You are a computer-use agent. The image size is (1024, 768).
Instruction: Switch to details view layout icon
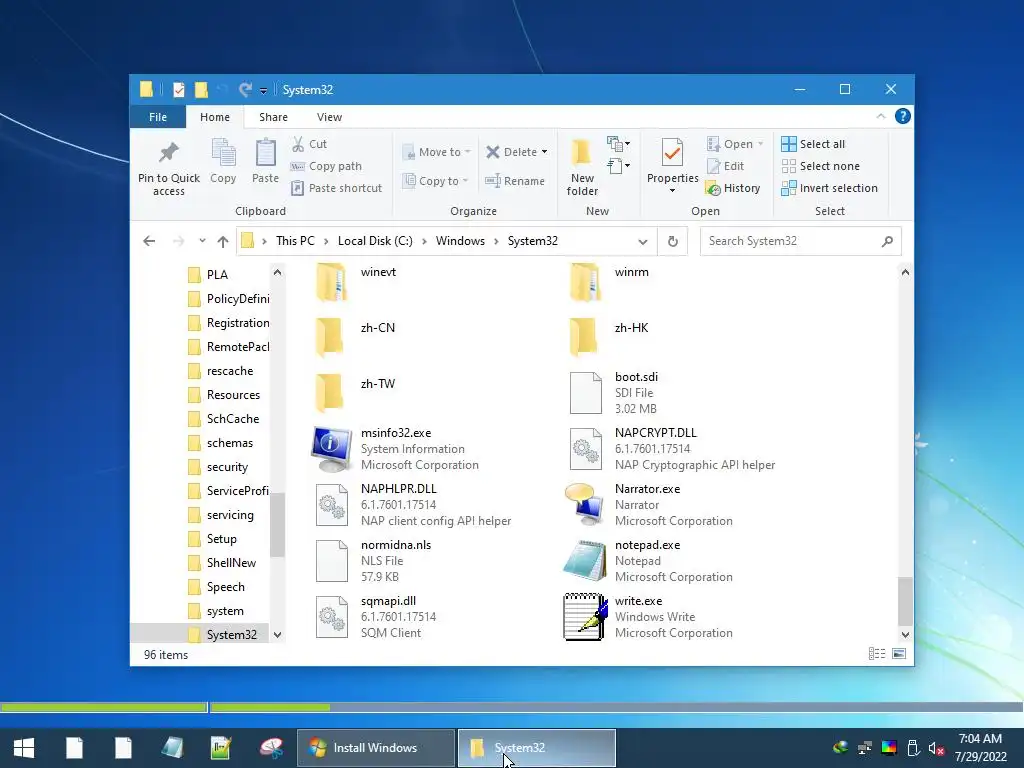[x=877, y=654]
